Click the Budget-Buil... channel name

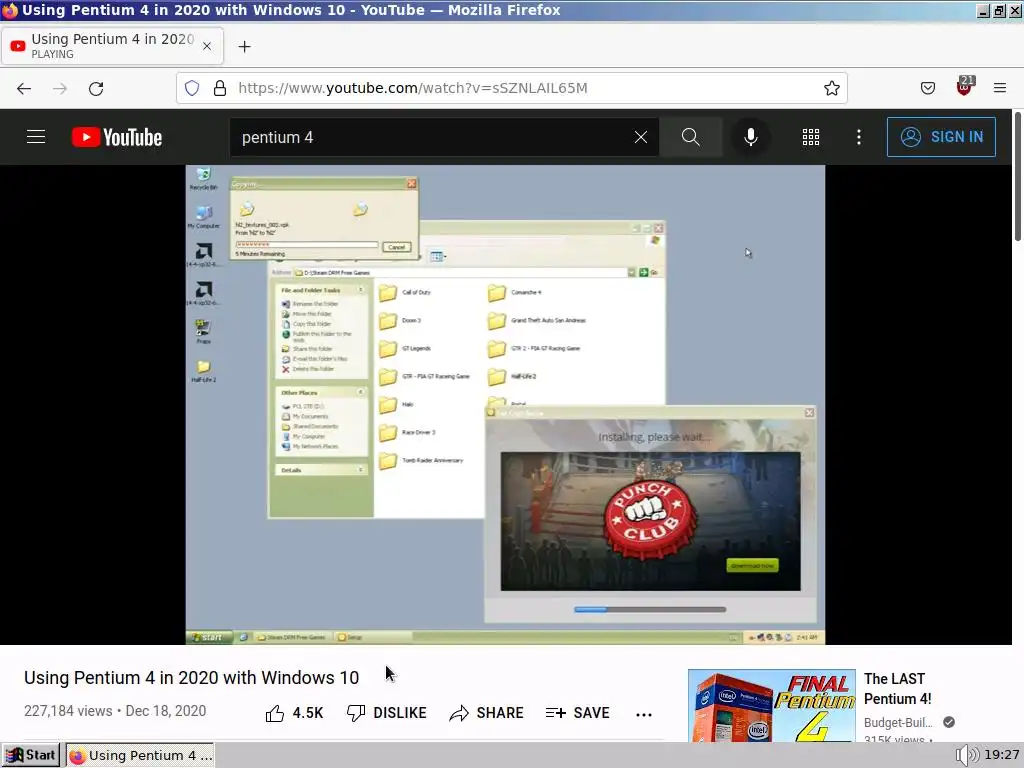click(898, 722)
